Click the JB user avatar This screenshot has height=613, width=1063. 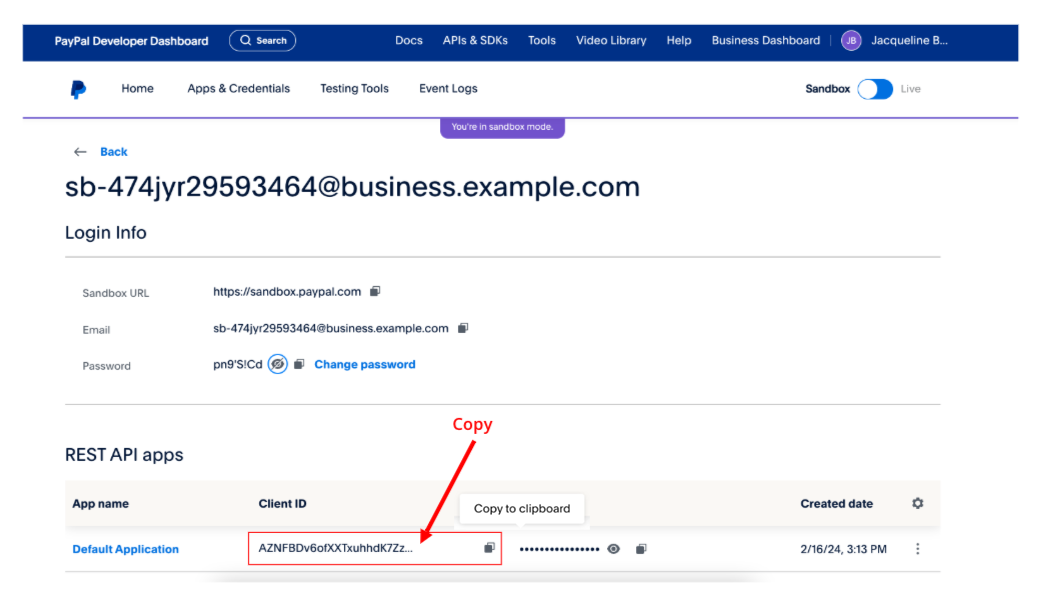[x=851, y=41]
